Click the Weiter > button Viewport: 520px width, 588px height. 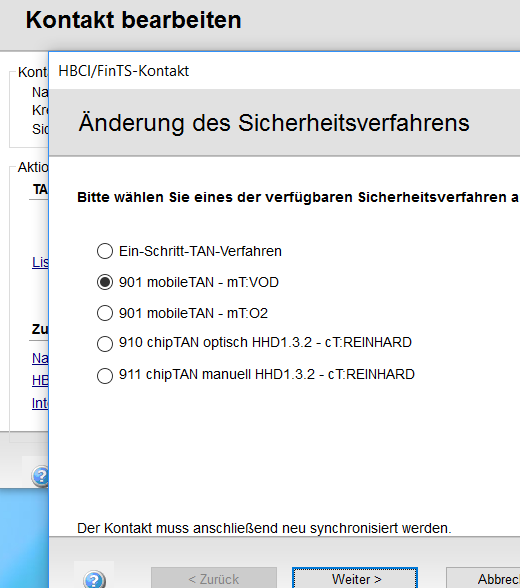355,579
